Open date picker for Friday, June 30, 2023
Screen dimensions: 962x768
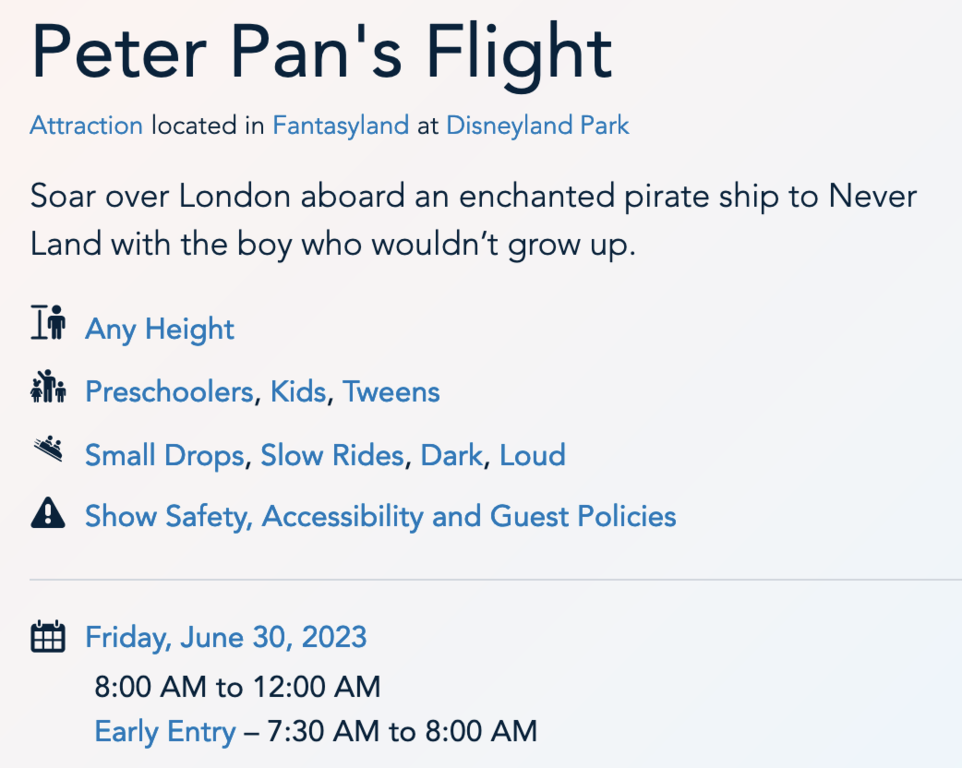[226, 637]
